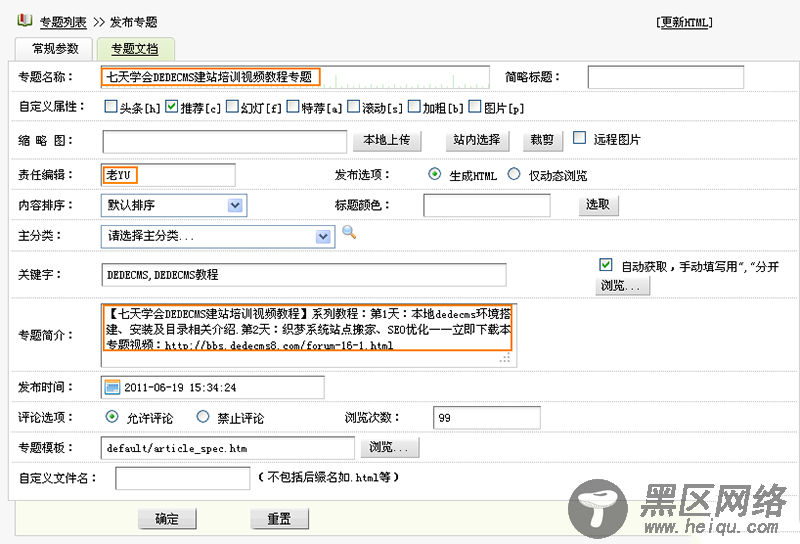
Task: Switch to the 常规参数 tab
Action: pos(54,49)
